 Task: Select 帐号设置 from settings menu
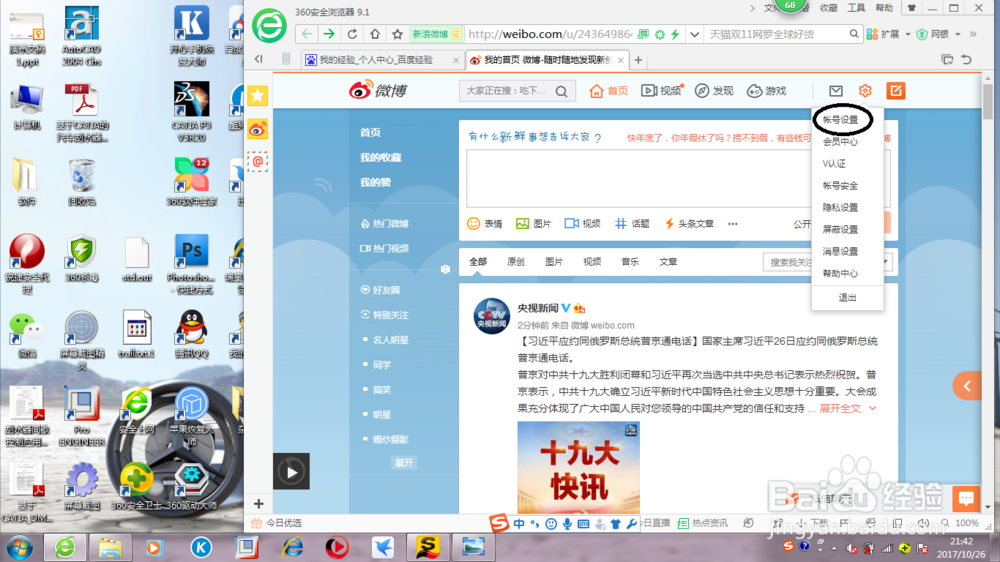[x=840, y=119]
